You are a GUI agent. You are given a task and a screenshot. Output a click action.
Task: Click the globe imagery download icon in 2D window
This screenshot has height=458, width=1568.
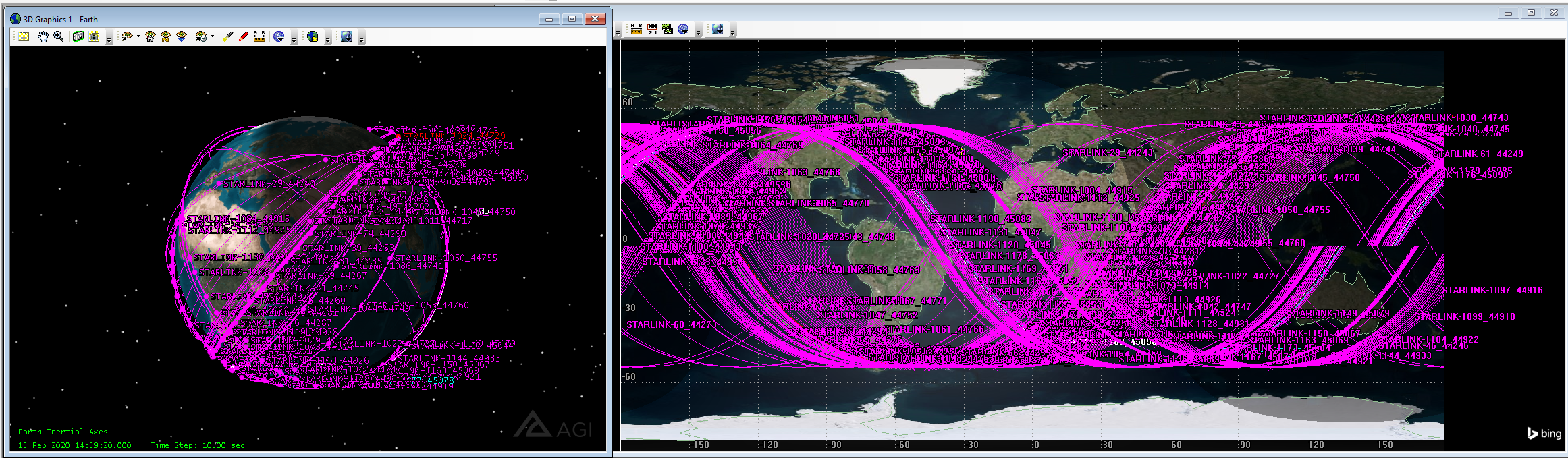coord(718,29)
